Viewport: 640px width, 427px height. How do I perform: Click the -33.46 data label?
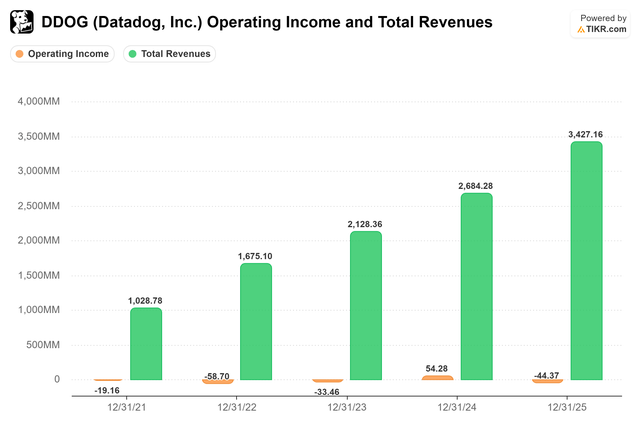(327, 392)
